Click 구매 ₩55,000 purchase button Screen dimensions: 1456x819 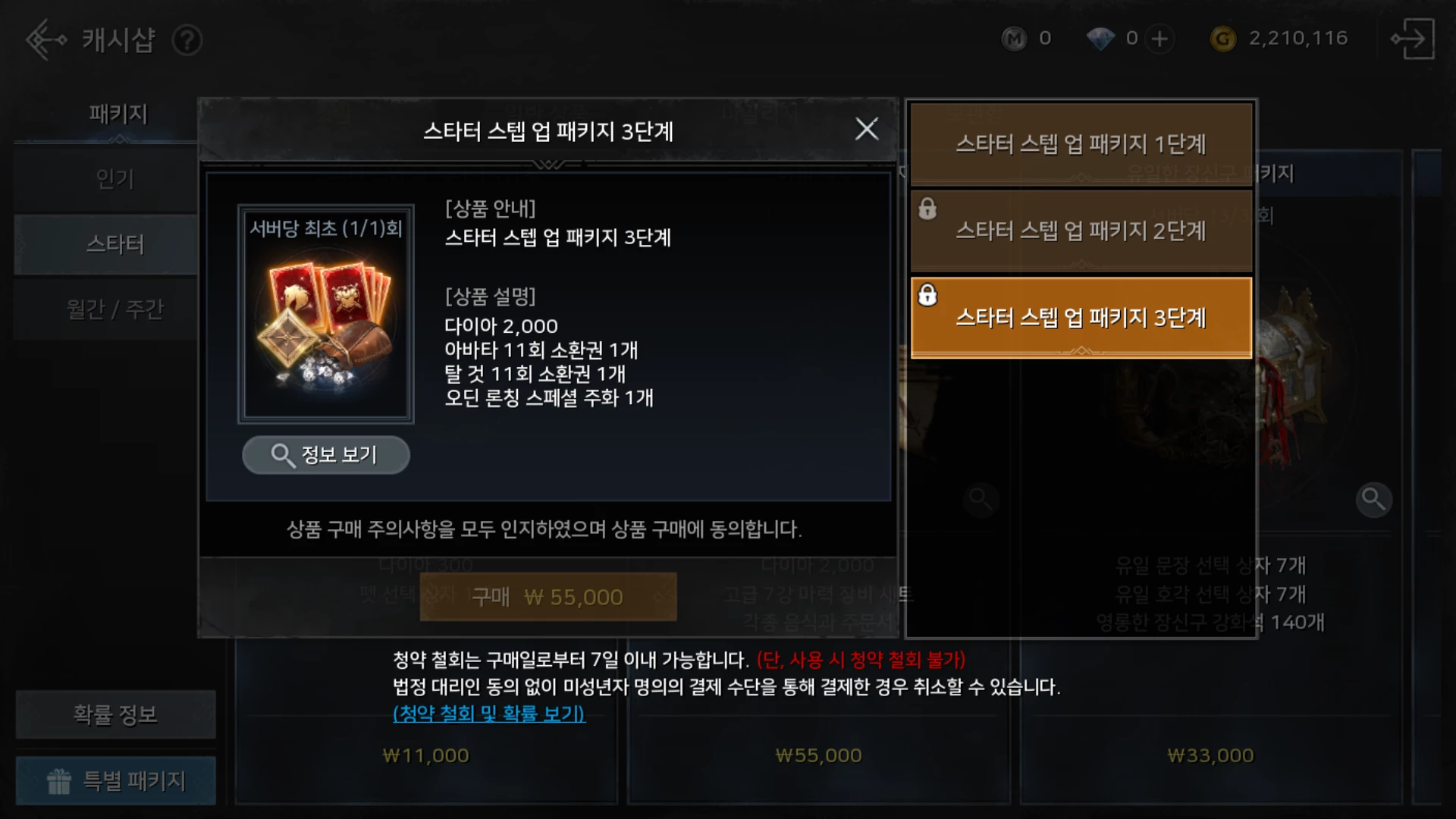(548, 597)
